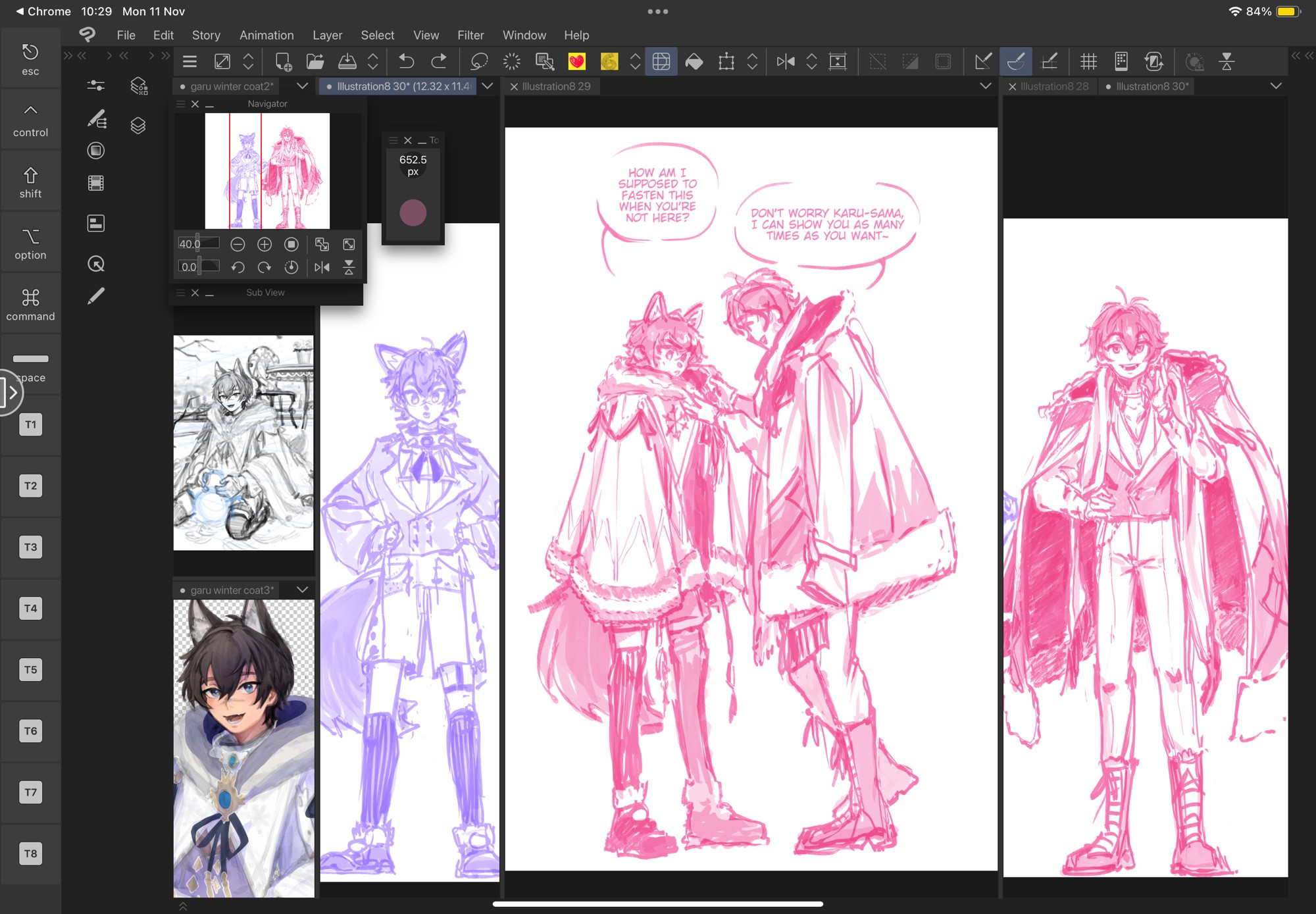This screenshot has height=914, width=1316.
Task: Tap the T1 shortcut button
Action: tap(31, 424)
